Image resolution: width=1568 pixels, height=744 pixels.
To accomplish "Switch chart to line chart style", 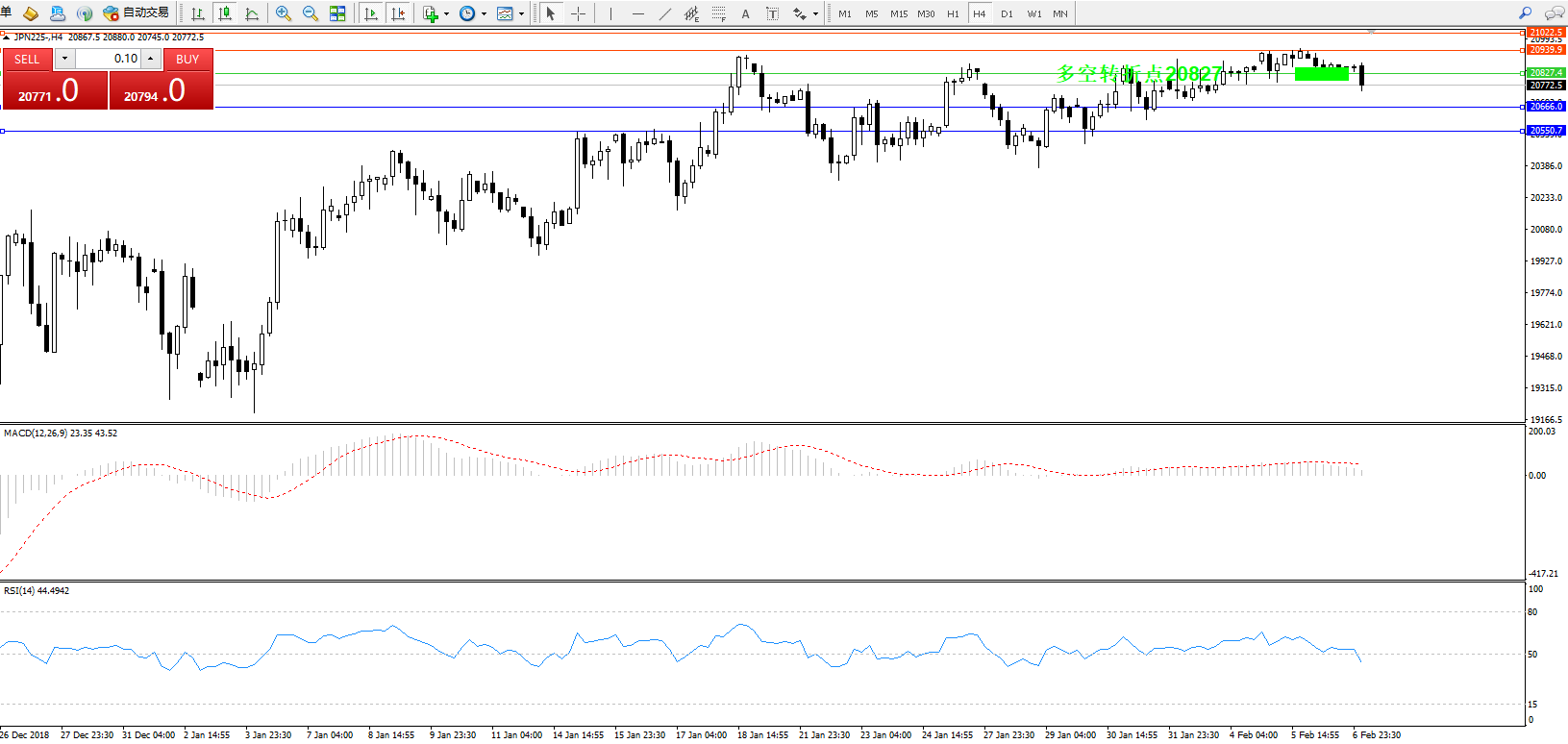I will [x=252, y=13].
